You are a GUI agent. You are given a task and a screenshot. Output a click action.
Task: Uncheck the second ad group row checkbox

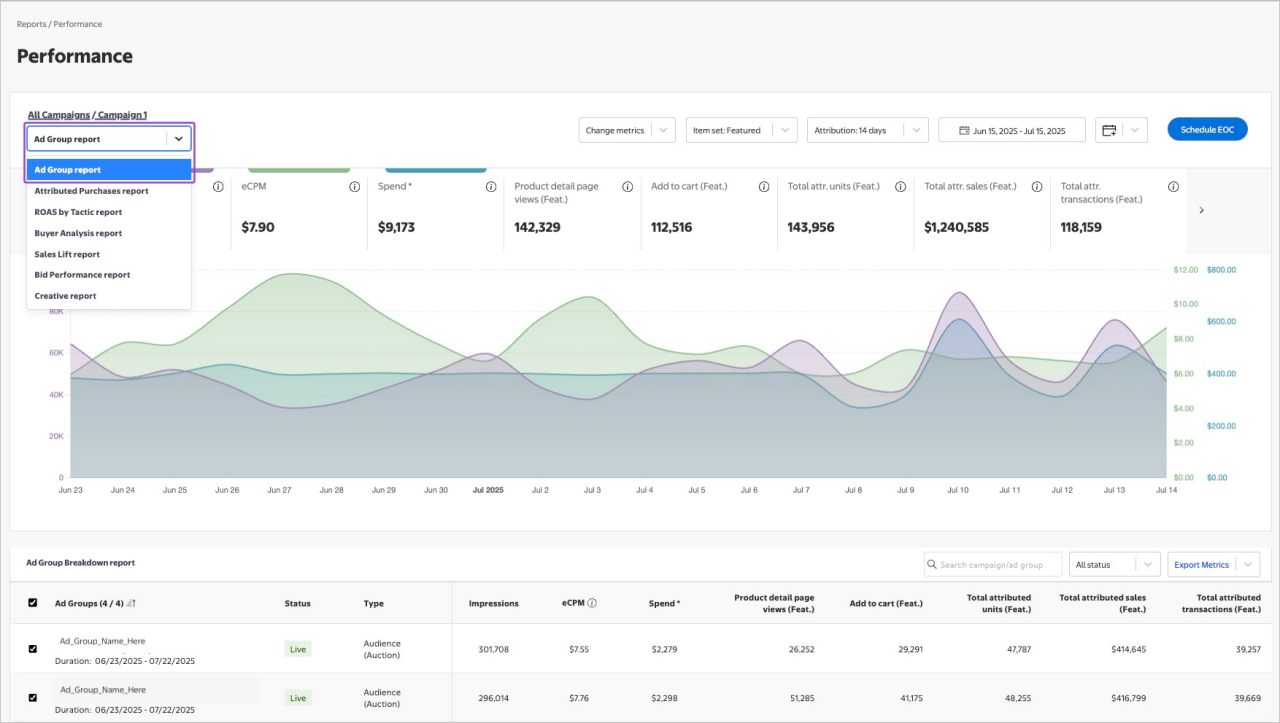coord(33,697)
